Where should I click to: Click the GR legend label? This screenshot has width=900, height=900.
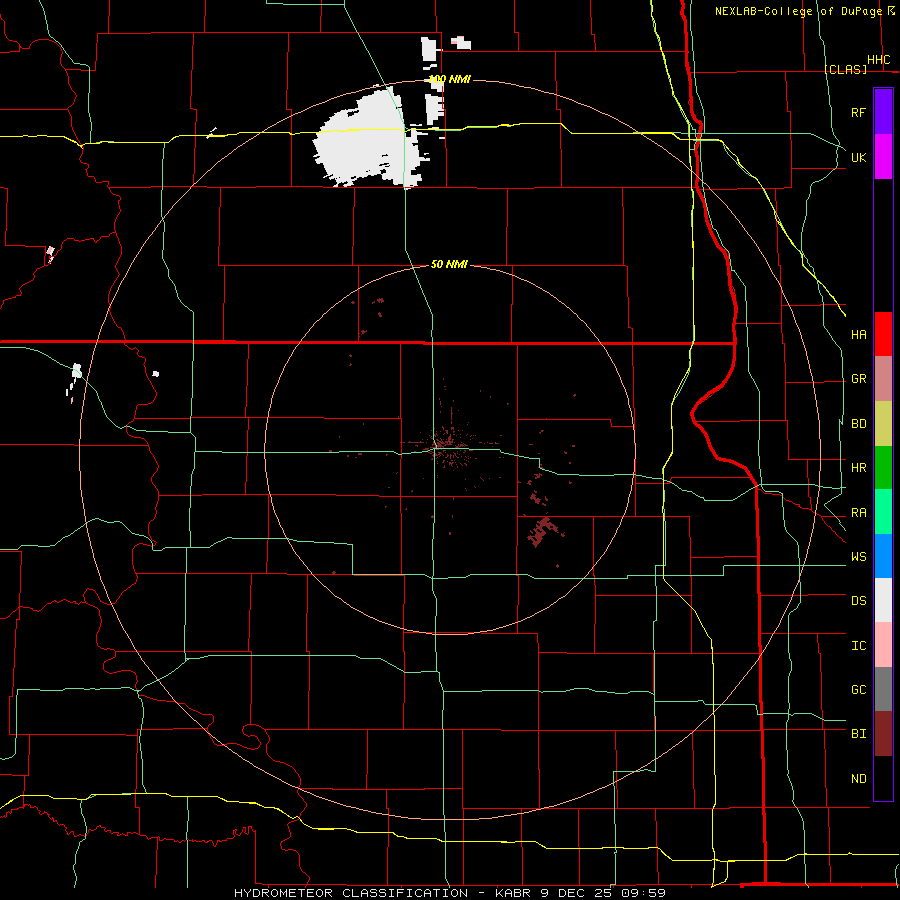point(858,379)
